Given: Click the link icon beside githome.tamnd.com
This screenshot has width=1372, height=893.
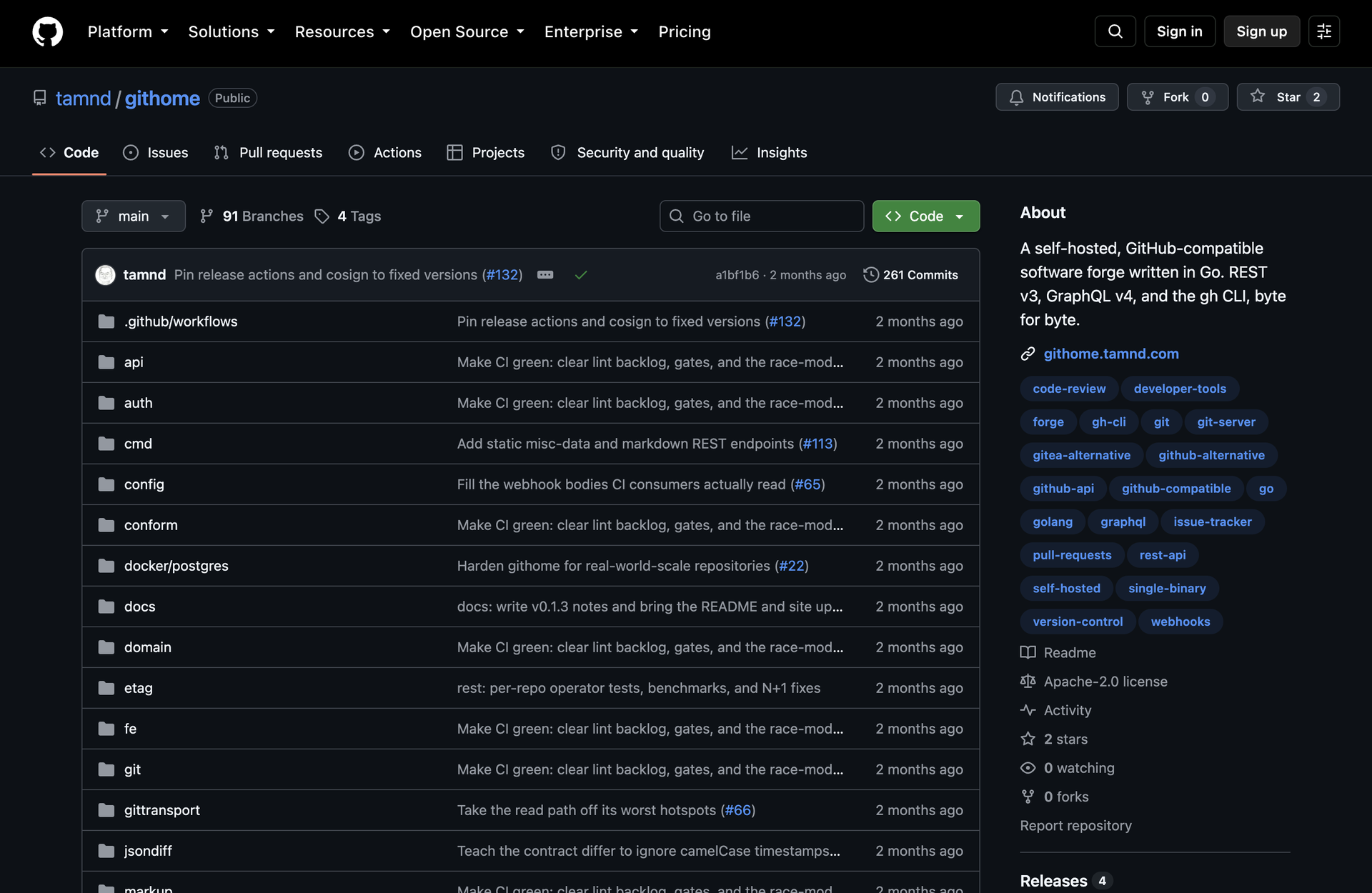Looking at the screenshot, I should (1028, 354).
